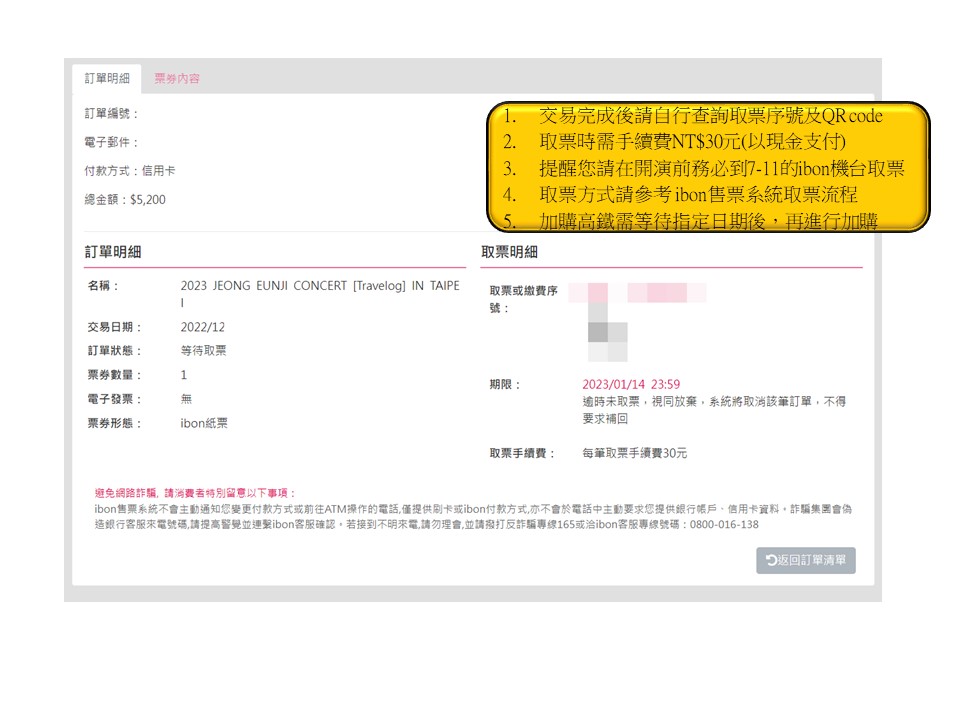Click the concert name 2023 JEONG EUNJI CONCERT
This screenshot has width=960, height=720.
[x=319, y=286]
